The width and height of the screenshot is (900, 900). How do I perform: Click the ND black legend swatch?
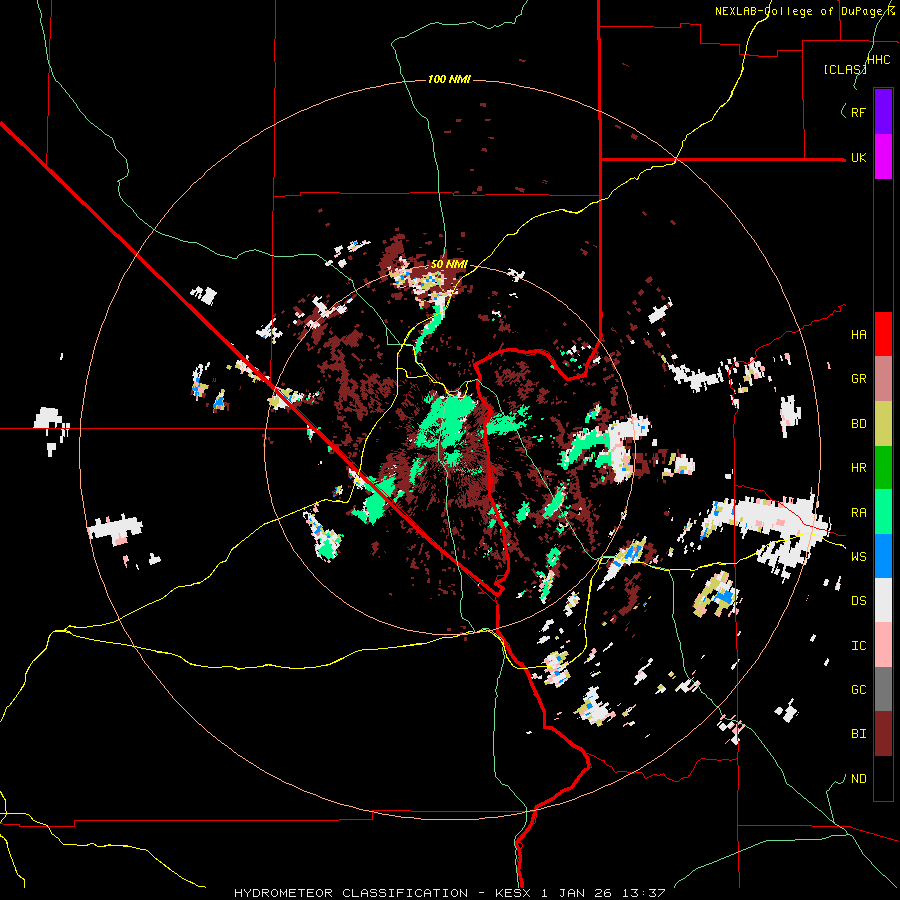883,778
